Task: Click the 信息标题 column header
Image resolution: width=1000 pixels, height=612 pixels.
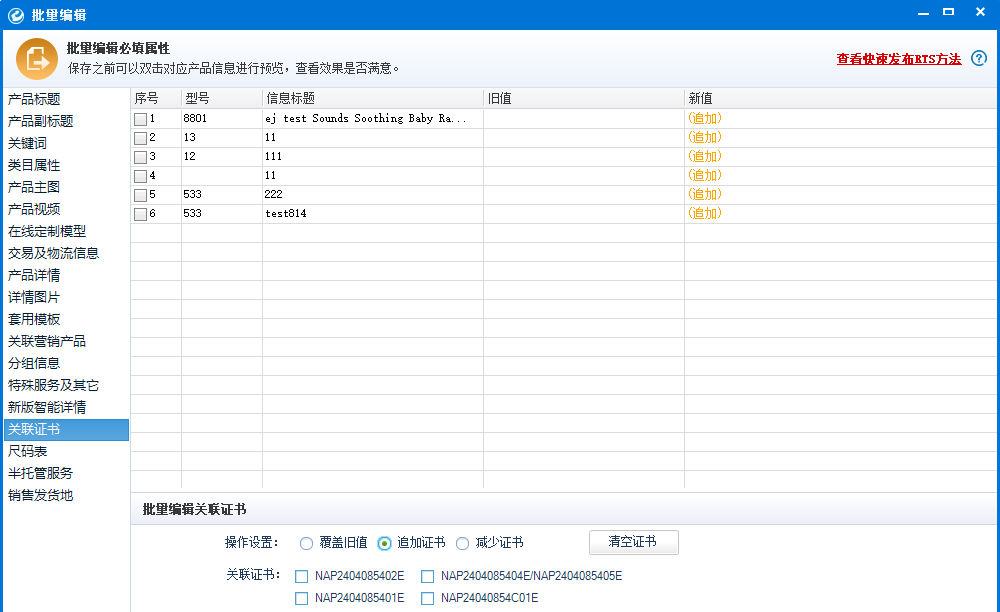Action: pos(373,98)
